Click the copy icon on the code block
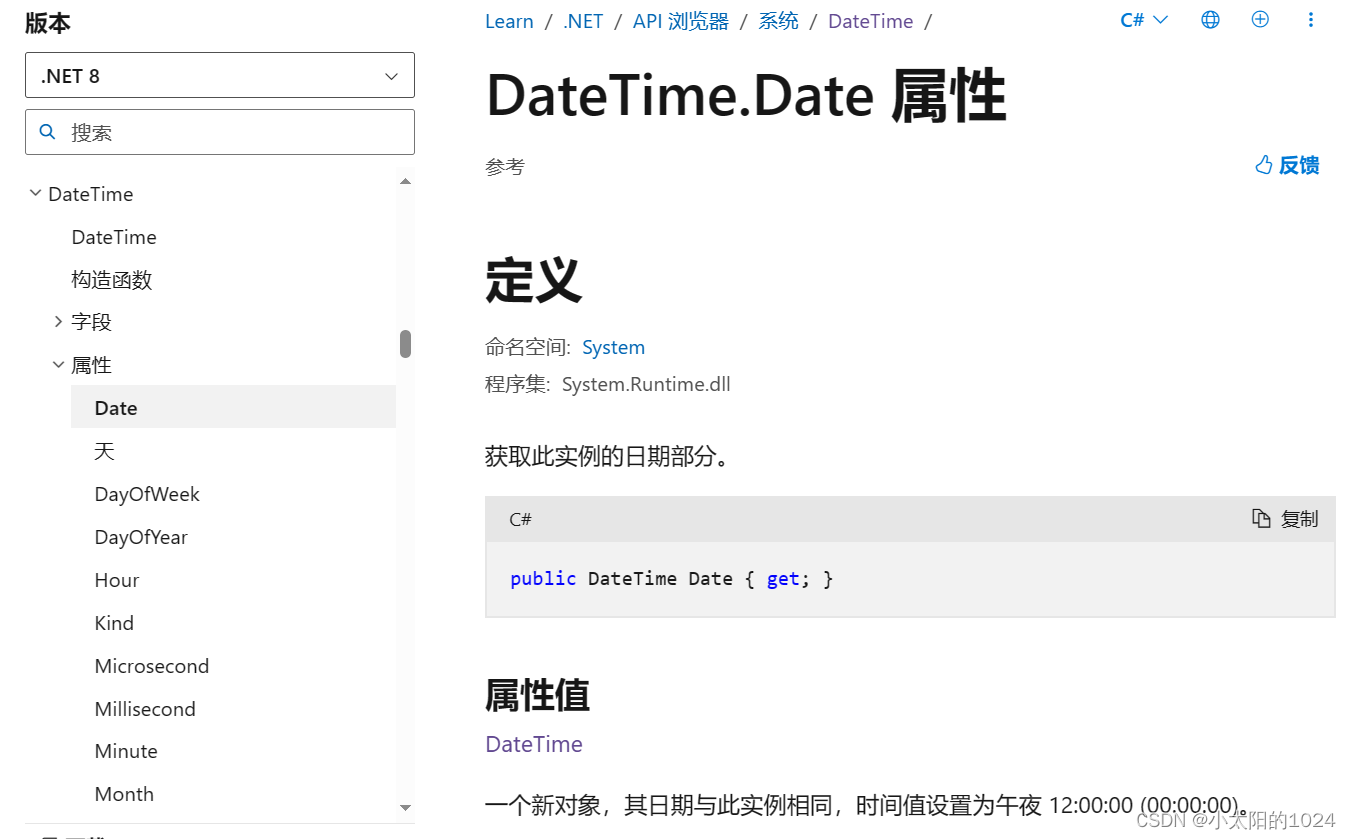Image resolution: width=1351 pixels, height=839 pixels. point(1262,518)
